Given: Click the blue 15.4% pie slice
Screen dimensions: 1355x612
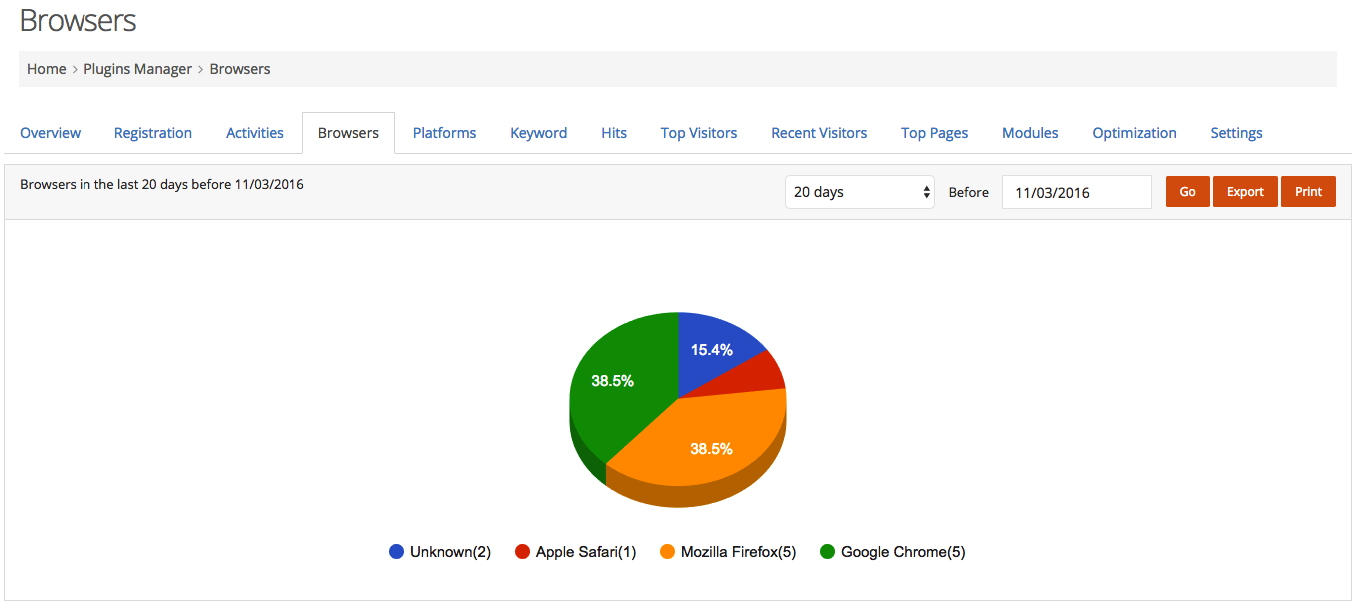Looking at the screenshot, I should 712,350.
